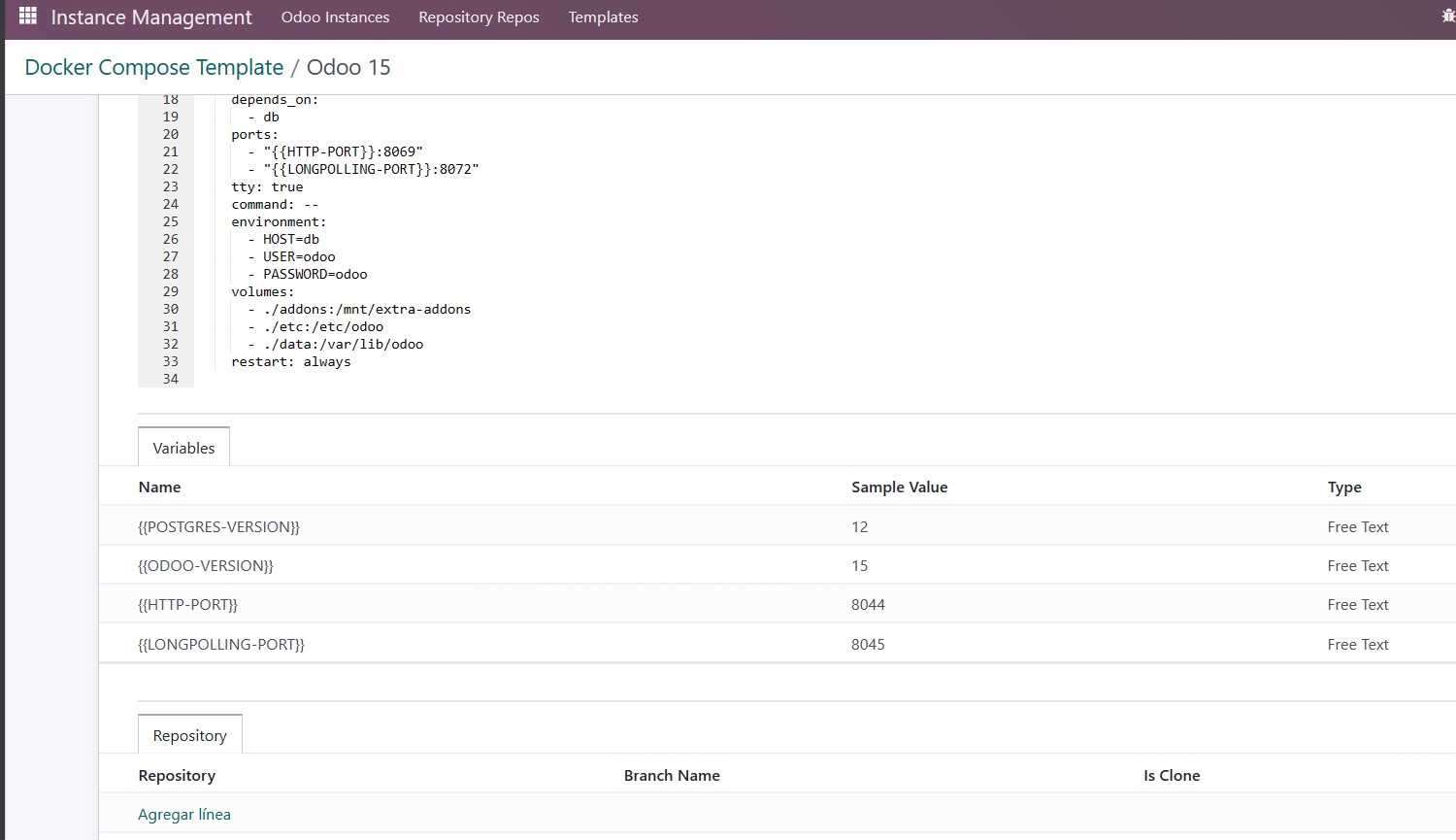
Task: Click sample value 8044
Action: (x=868, y=604)
